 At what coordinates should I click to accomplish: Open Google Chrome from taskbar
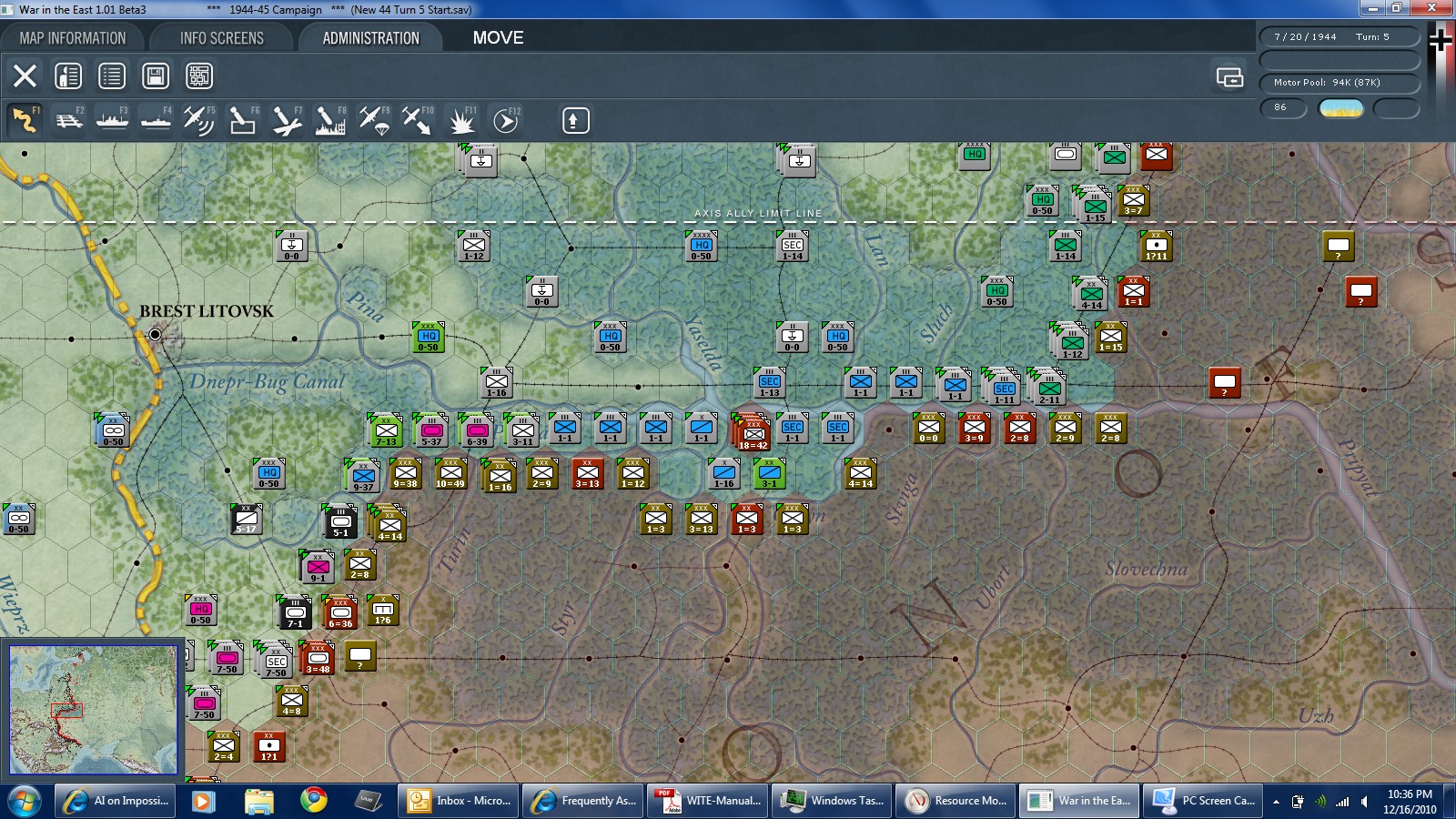coord(314,801)
